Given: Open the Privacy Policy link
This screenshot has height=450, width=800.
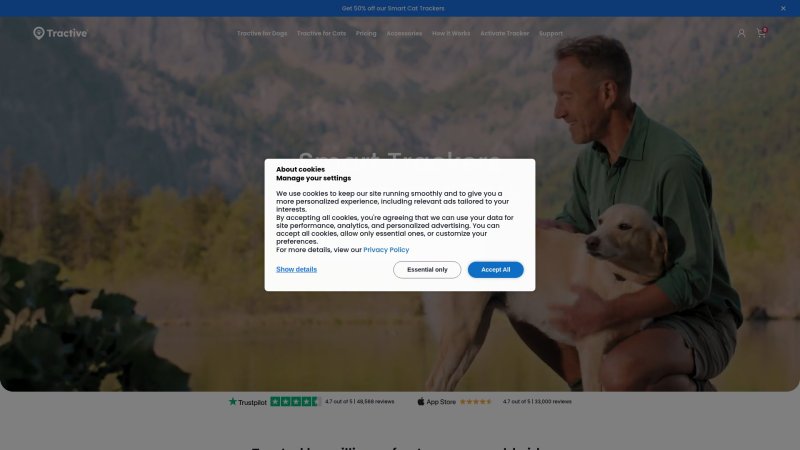Looking at the screenshot, I should 386,249.
